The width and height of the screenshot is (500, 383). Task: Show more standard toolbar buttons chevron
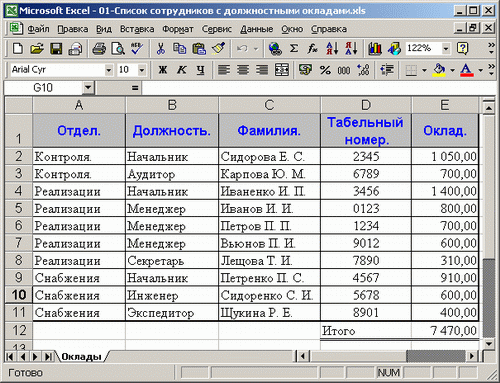[x=491, y=49]
